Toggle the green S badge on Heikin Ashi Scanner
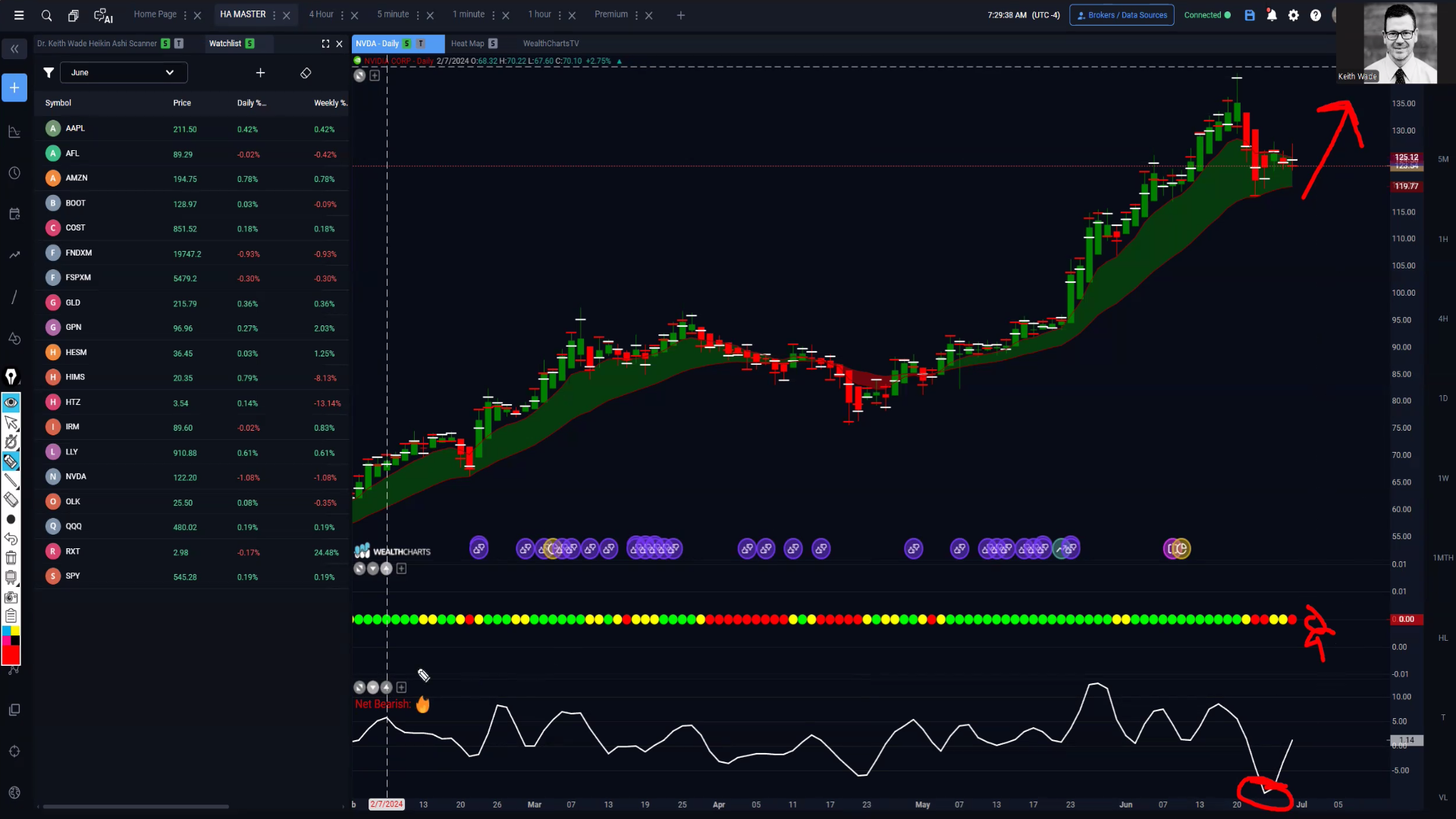This screenshot has height=819, width=1456. (165, 44)
